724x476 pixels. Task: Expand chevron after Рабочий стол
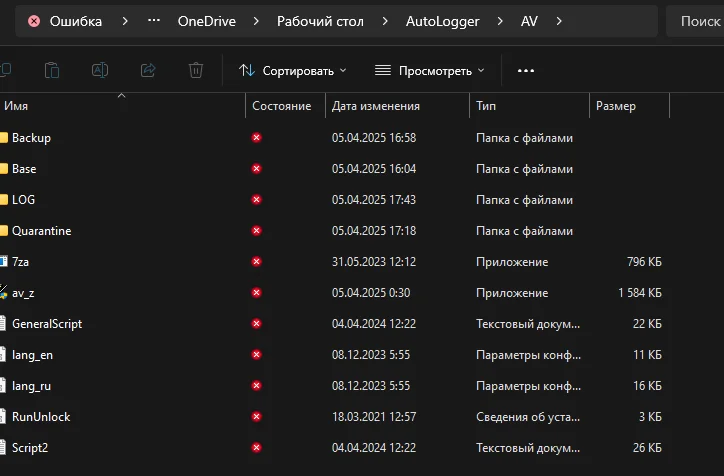385,21
